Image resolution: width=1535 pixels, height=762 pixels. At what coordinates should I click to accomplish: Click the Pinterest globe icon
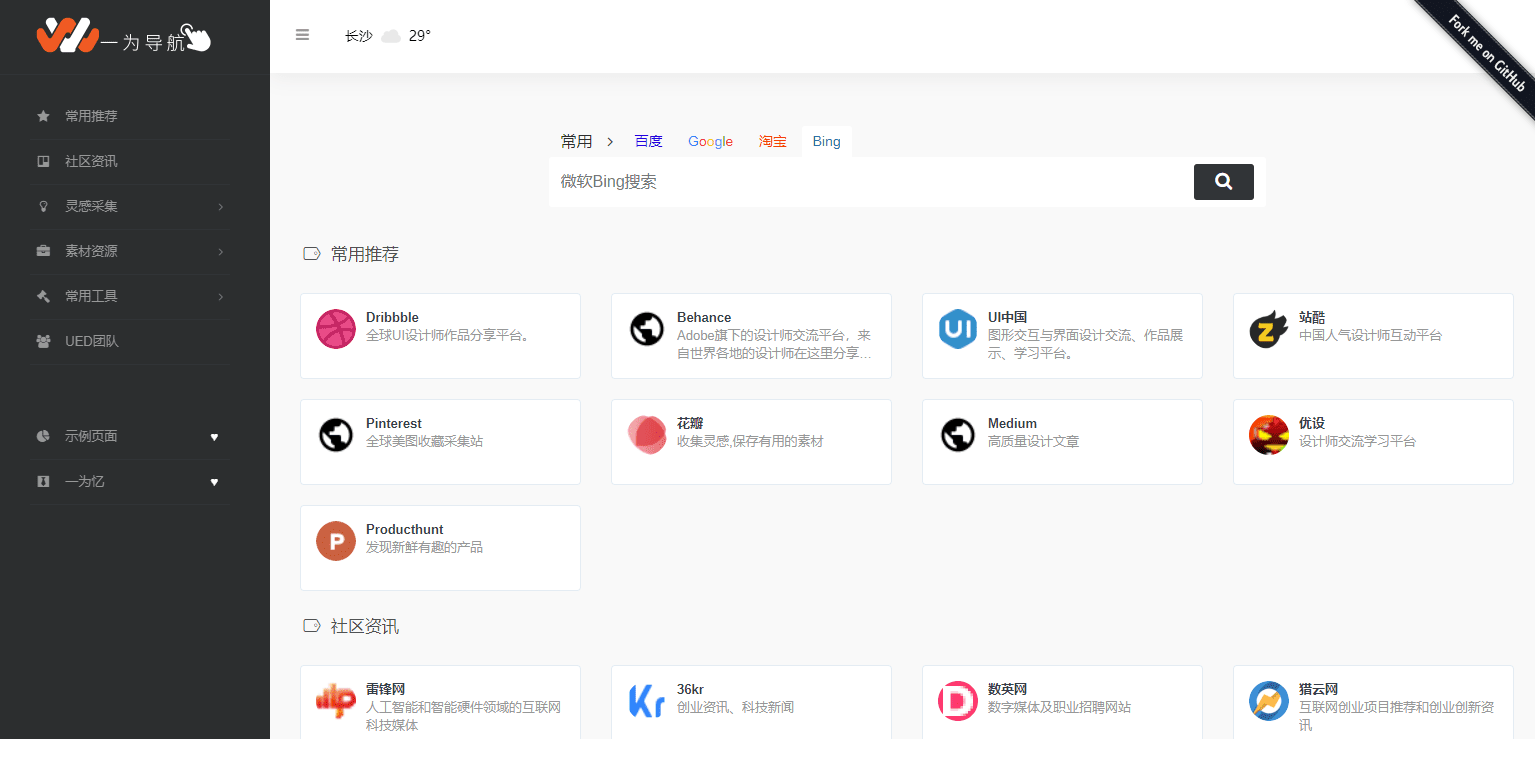336,435
